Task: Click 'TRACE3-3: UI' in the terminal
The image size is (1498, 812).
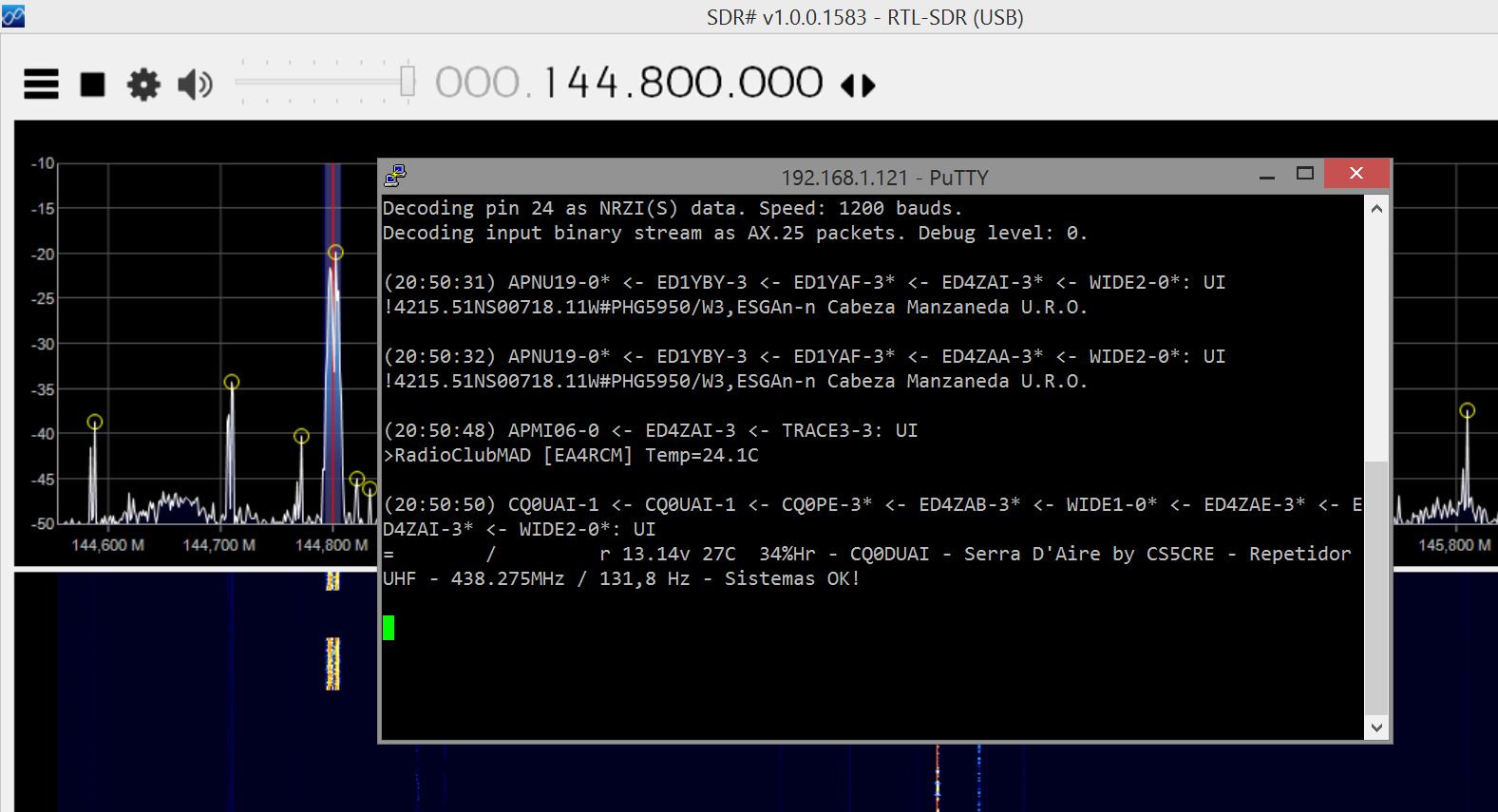Action: click(x=849, y=430)
